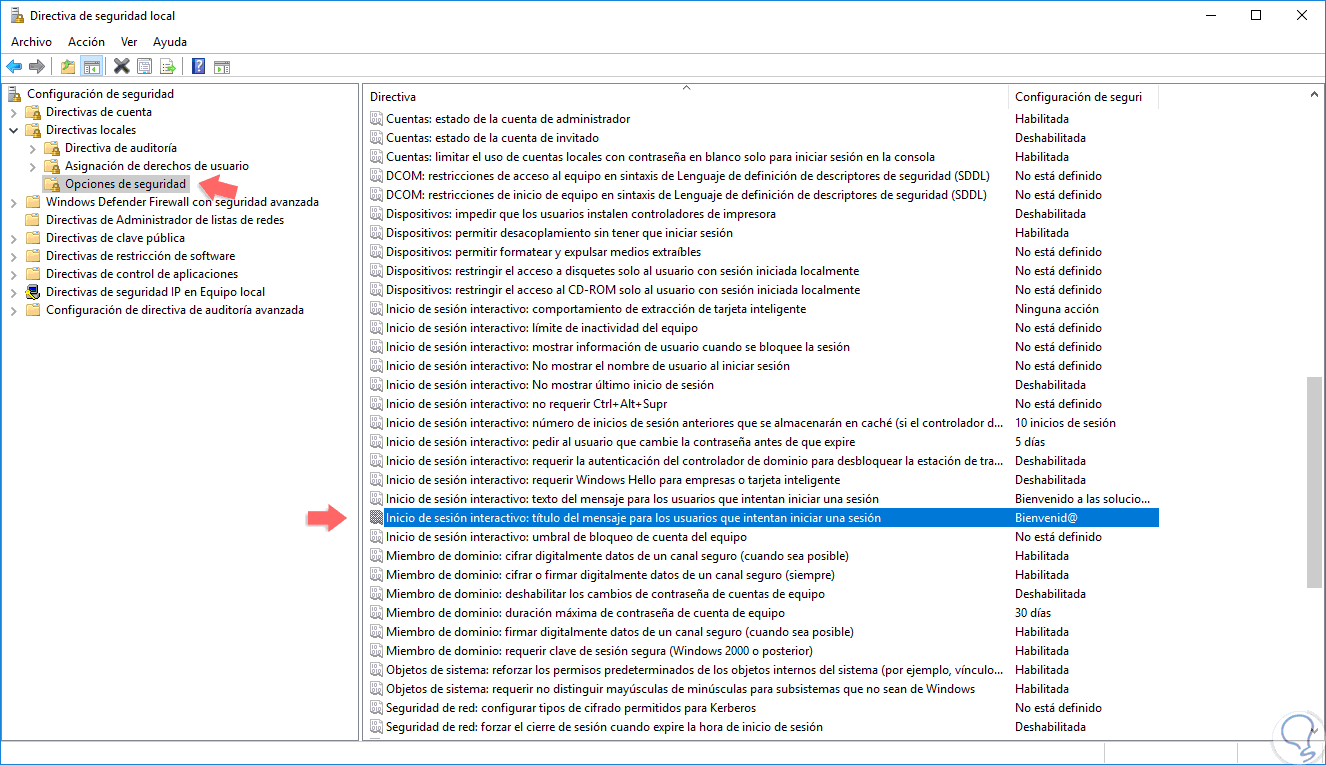Expand the Directiva de auditoría node
This screenshot has height=765, width=1326.
tap(32, 148)
